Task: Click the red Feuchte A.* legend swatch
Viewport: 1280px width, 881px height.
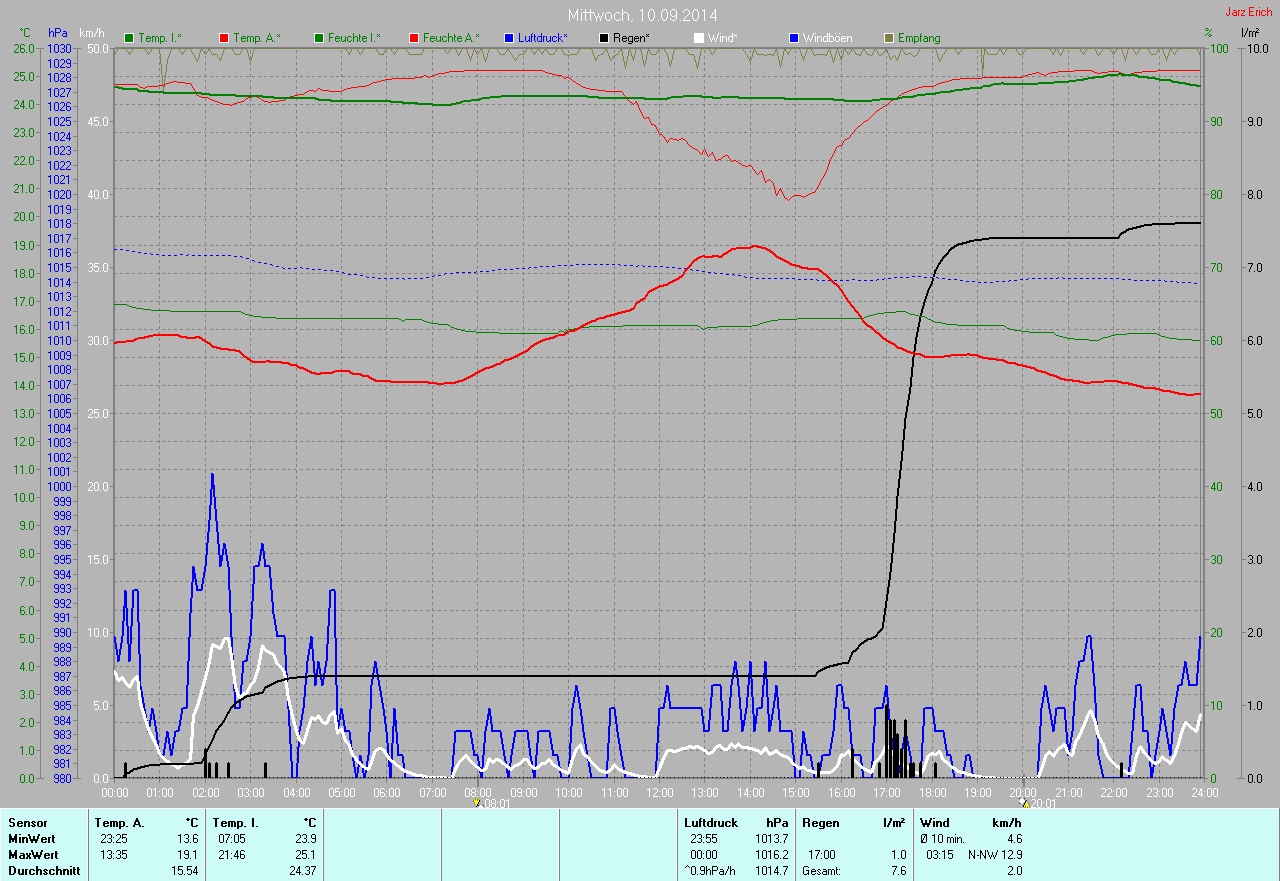Action: [414, 38]
